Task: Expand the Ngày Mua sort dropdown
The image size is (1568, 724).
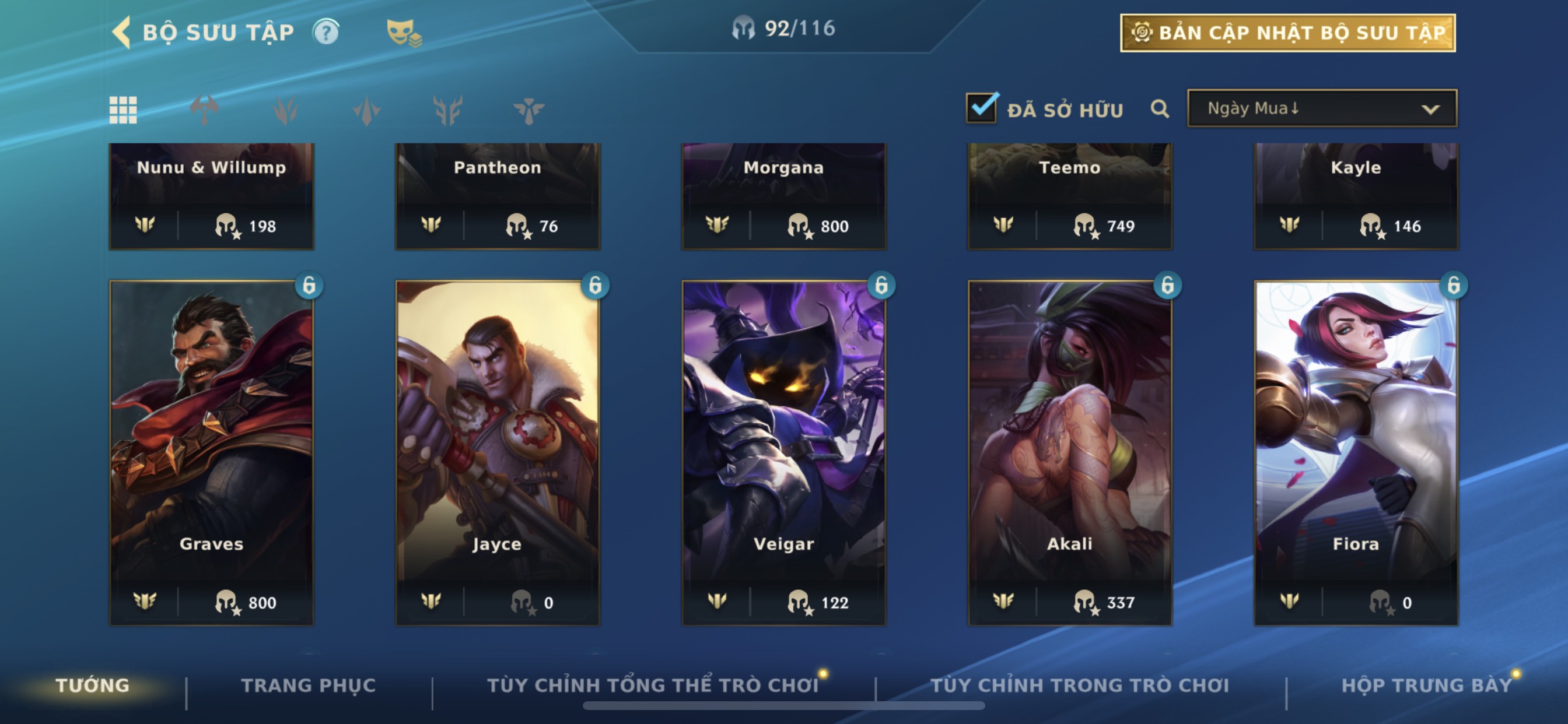Action: pos(1322,108)
